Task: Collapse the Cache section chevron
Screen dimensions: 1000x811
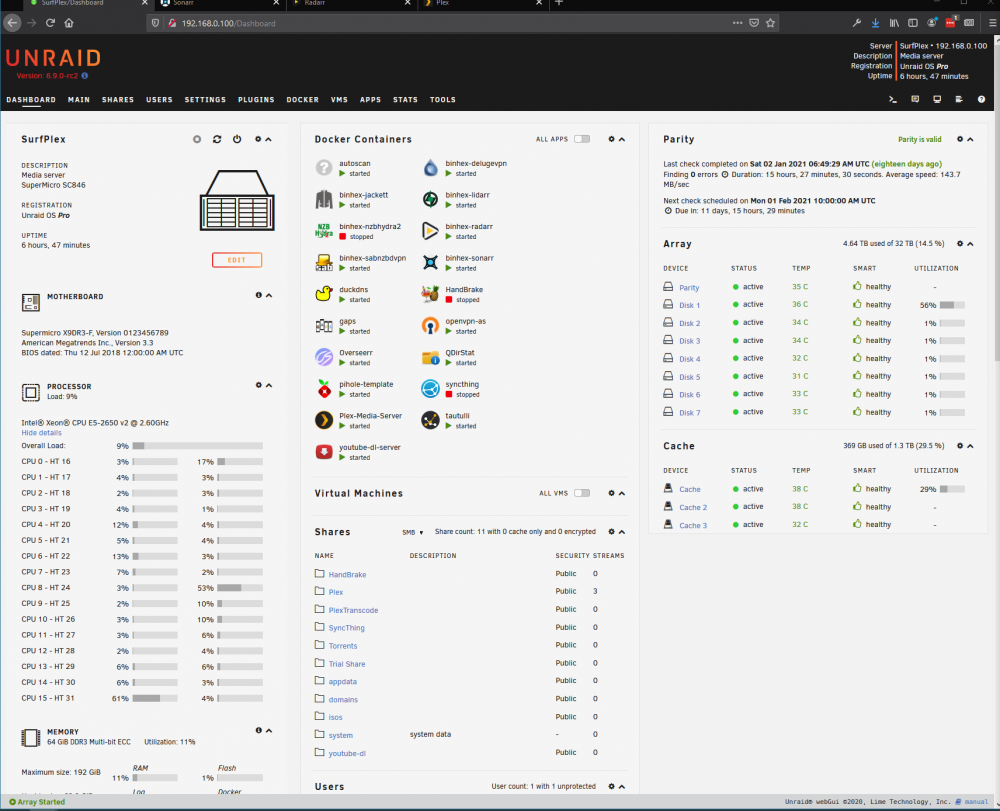Action: [970, 446]
